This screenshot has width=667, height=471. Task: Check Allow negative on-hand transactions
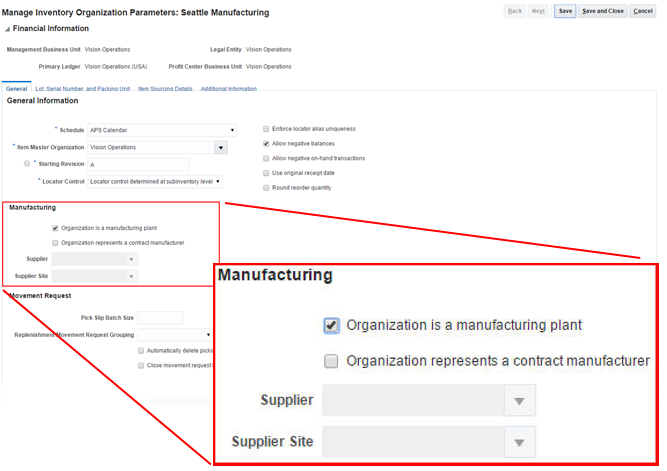coord(265,158)
